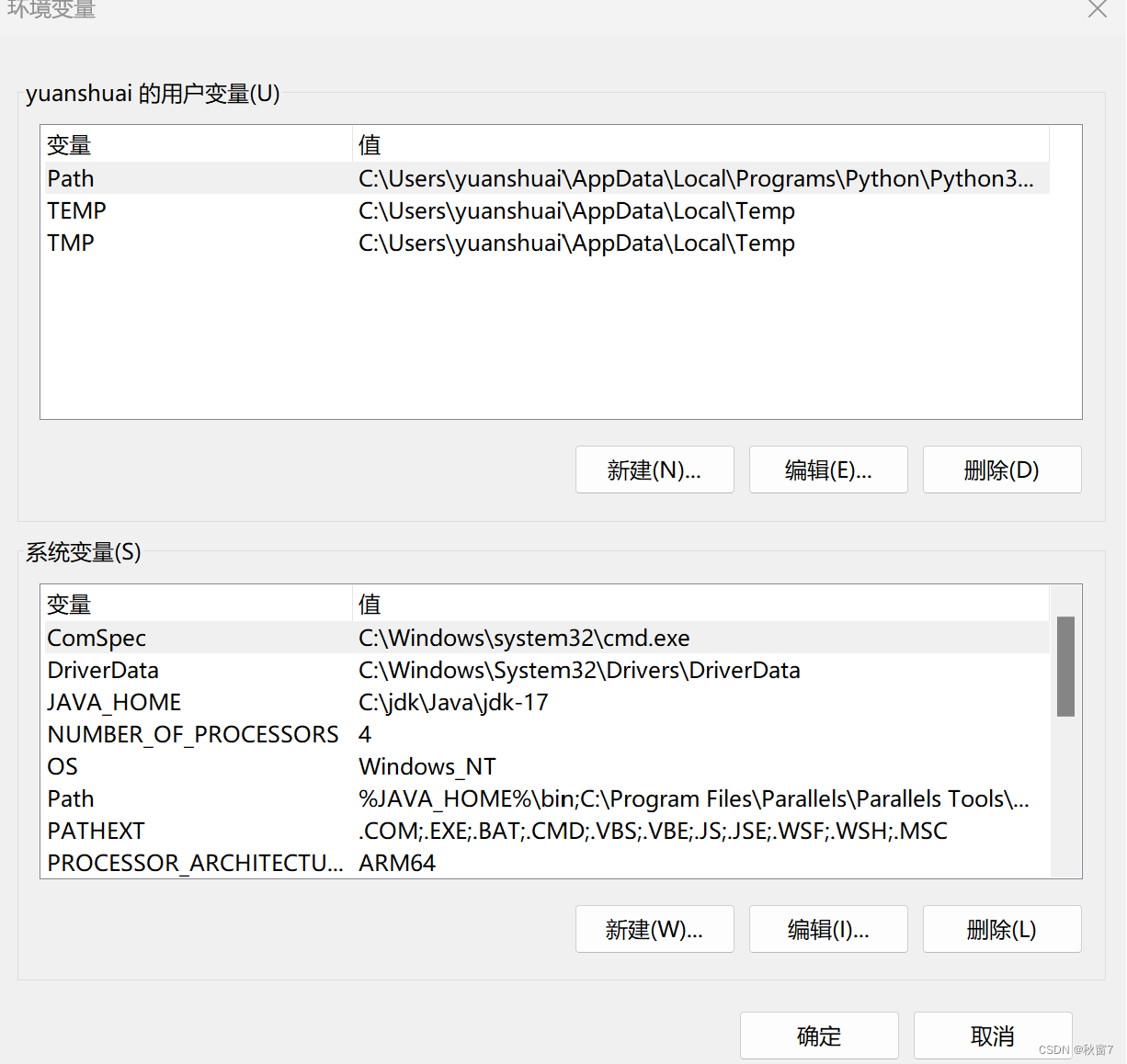Click the TEMP value AppData\Local\Temp
The height and width of the screenshot is (1064, 1127).
pyautogui.click(x=576, y=210)
